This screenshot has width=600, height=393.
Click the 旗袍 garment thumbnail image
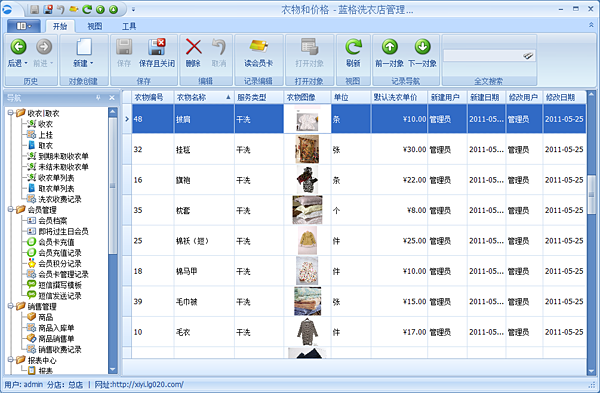coord(307,180)
